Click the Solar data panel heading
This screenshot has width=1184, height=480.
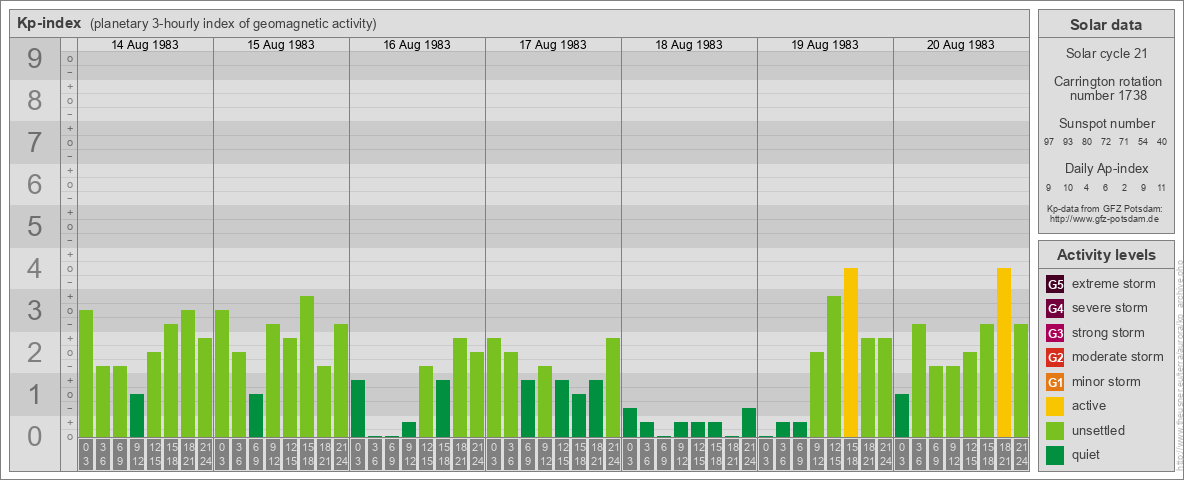(x=1106, y=25)
